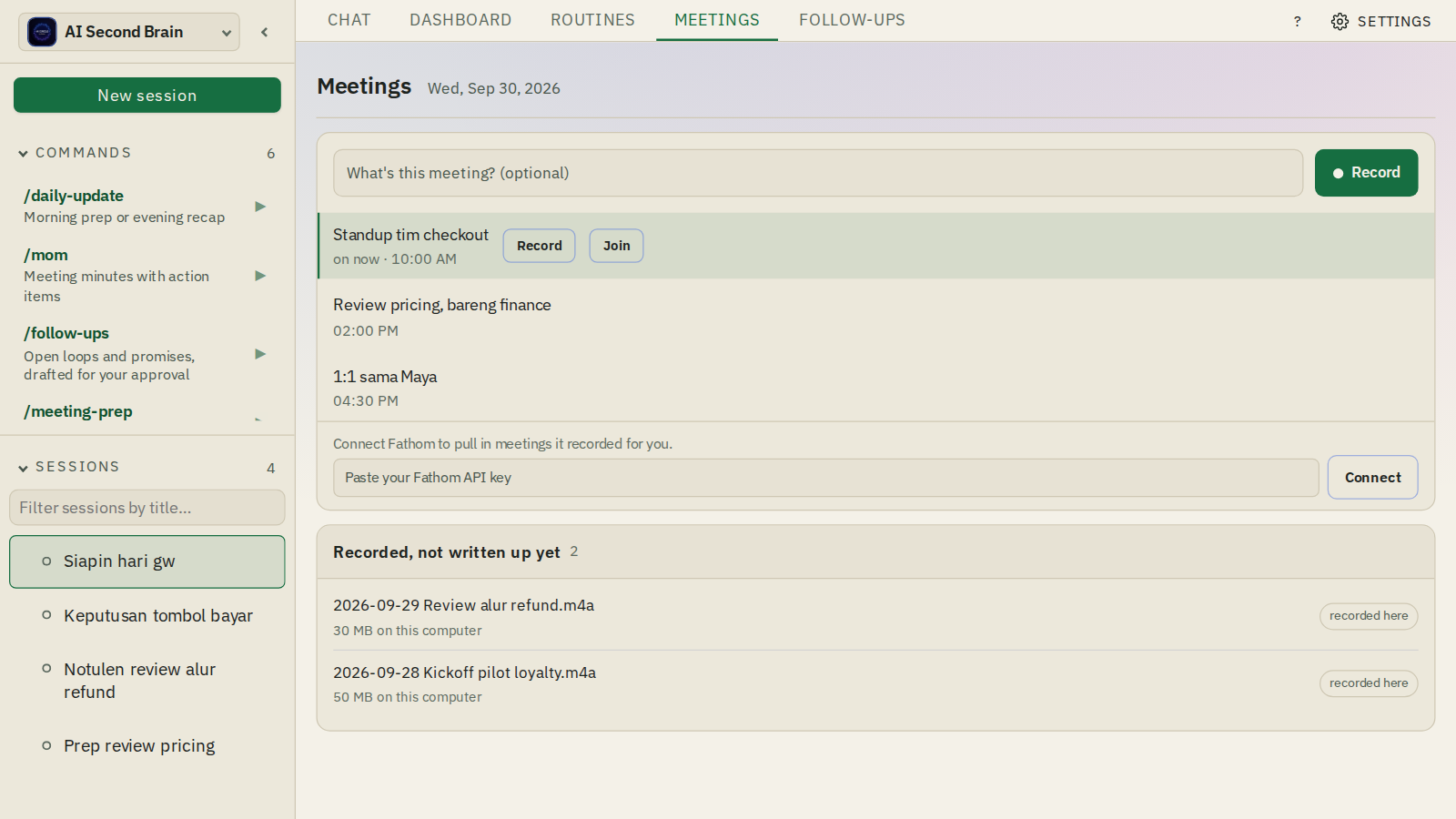Open the AI Second Brain workspace dropdown
The height and width of the screenshot is (819, 1456).
click(129, 32)
